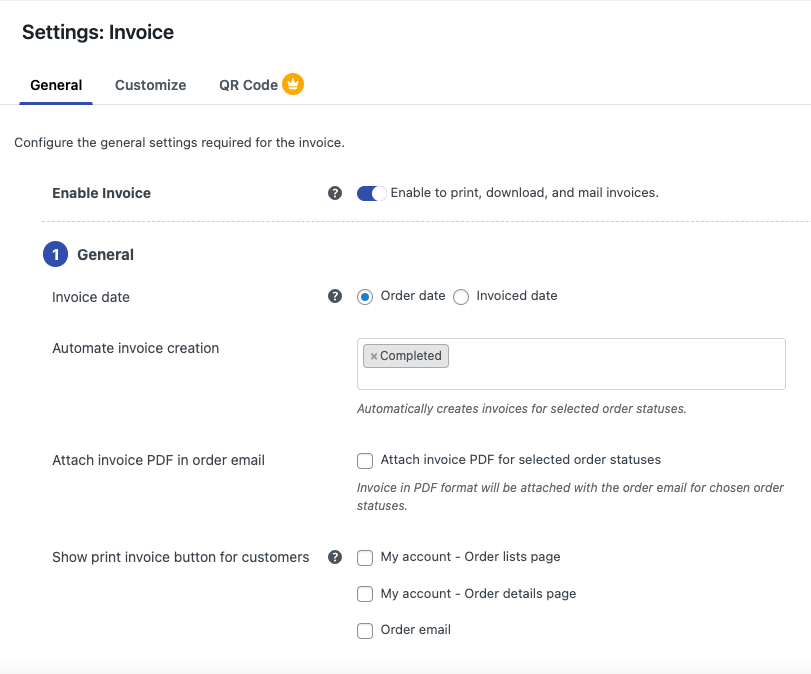The height and width of the screenshot is (674, 811).
Task: Click the help icon beside Enable Invoice
Action: pos(335,193)
